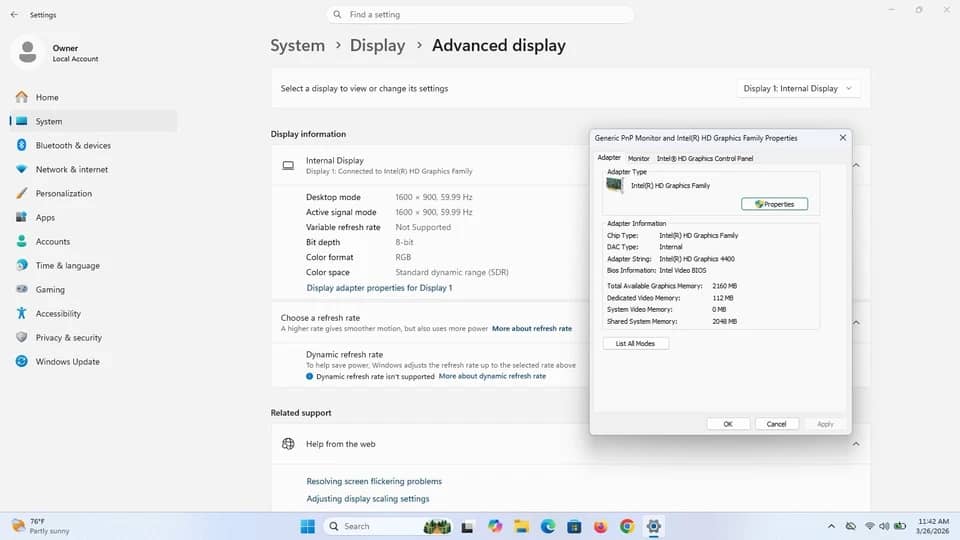Open Adjusting display scaling settings link

click(367, 498)
